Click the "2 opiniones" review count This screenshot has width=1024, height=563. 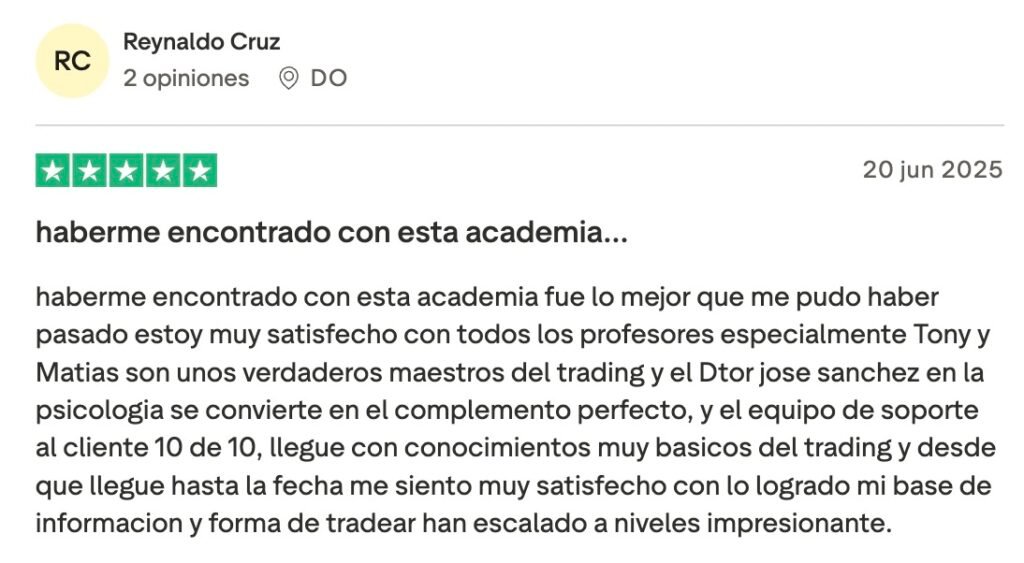point(186,78)
